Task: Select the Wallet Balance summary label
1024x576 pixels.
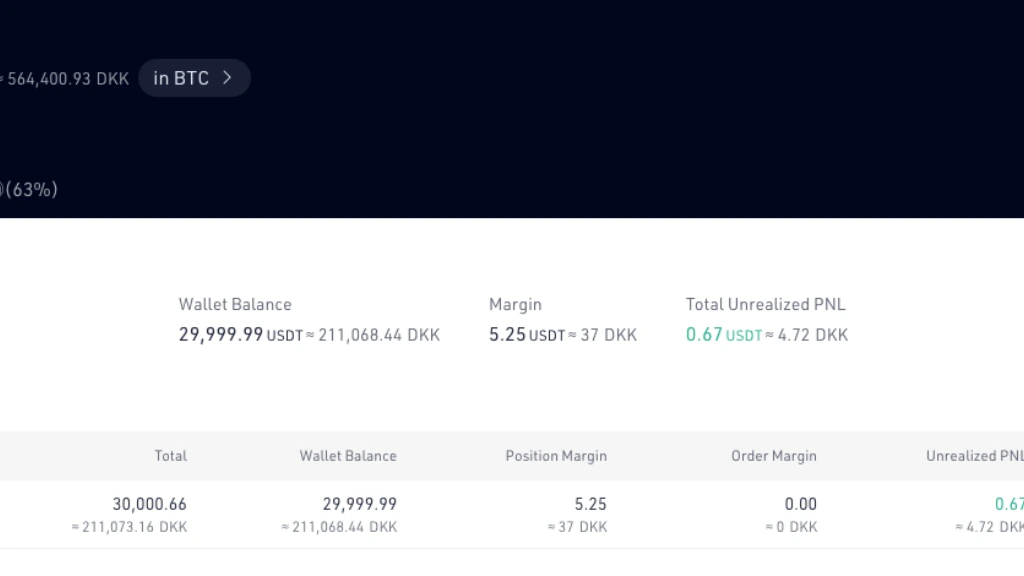Action: tap(235, 304)
